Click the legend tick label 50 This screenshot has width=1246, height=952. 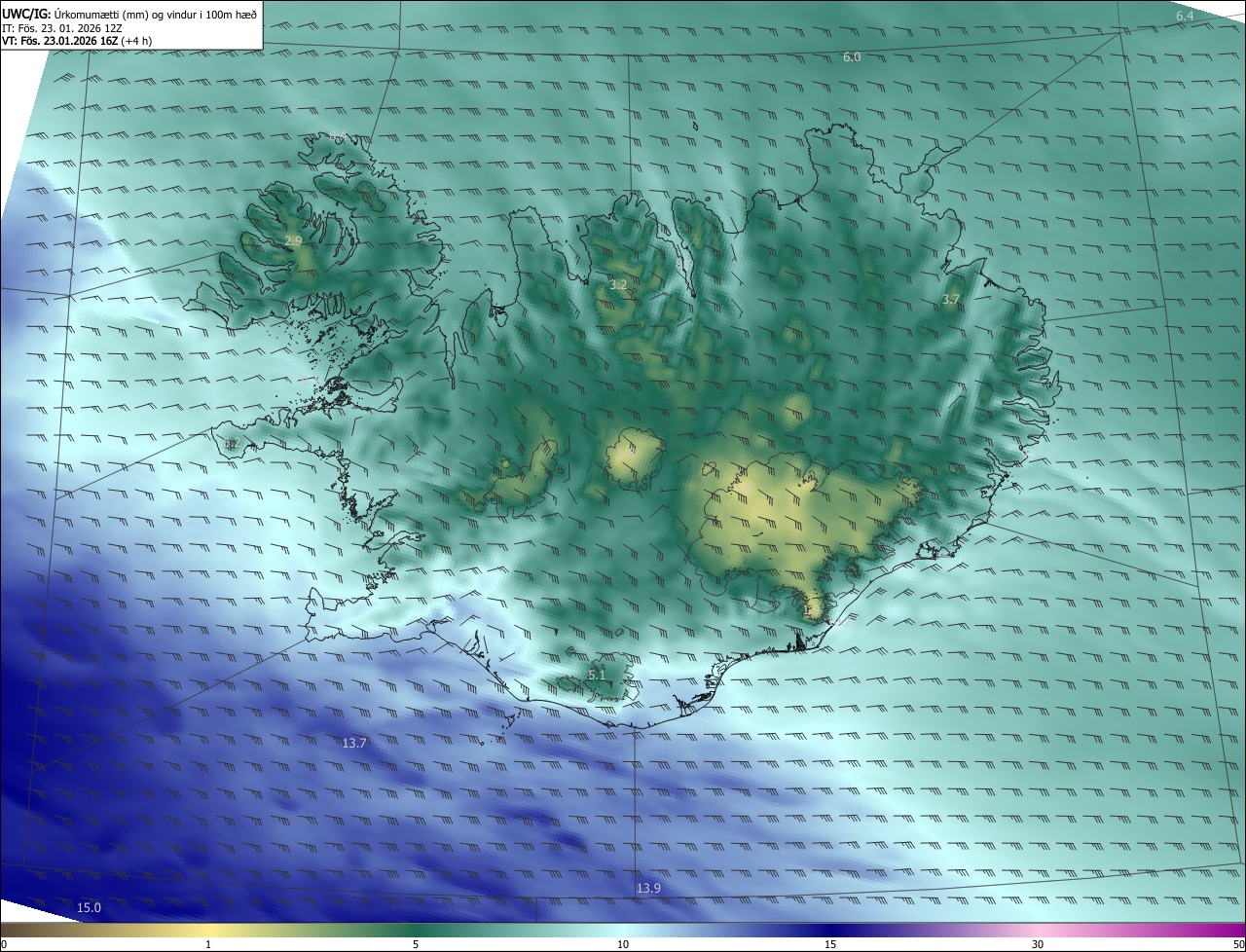click(1238, 944)
